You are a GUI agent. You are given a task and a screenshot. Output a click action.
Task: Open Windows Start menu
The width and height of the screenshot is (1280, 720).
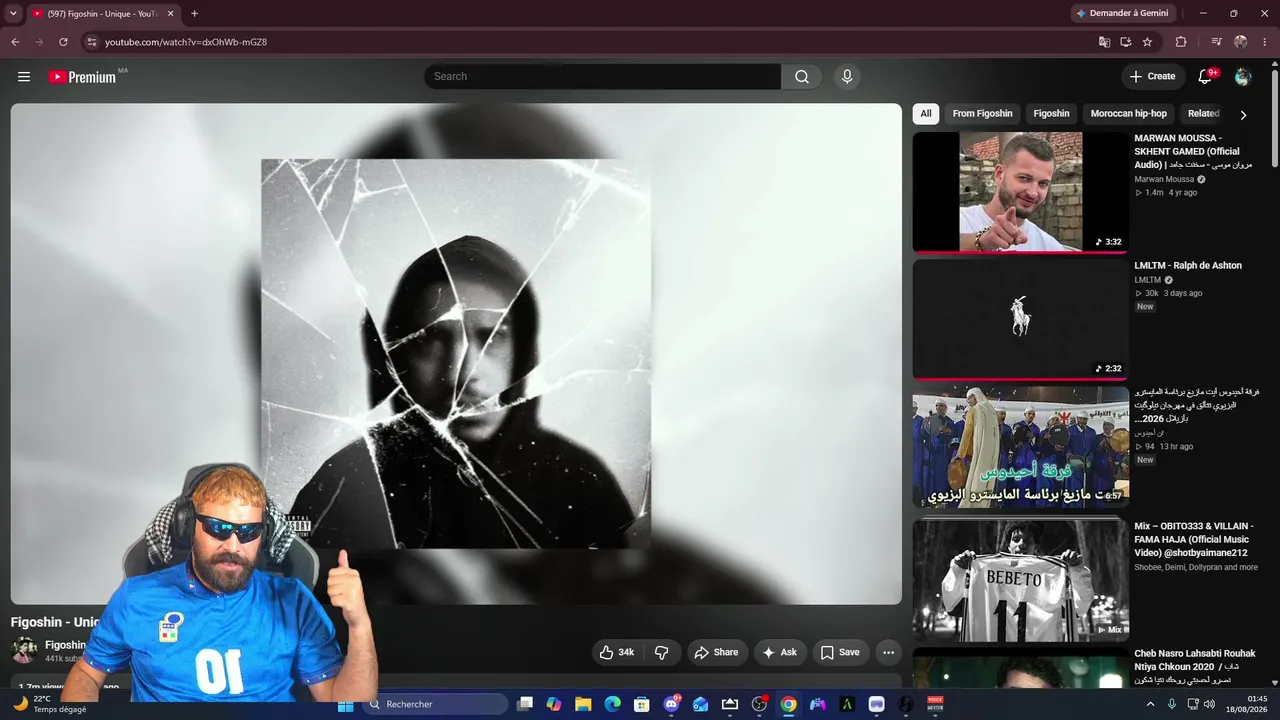point(346,704)
